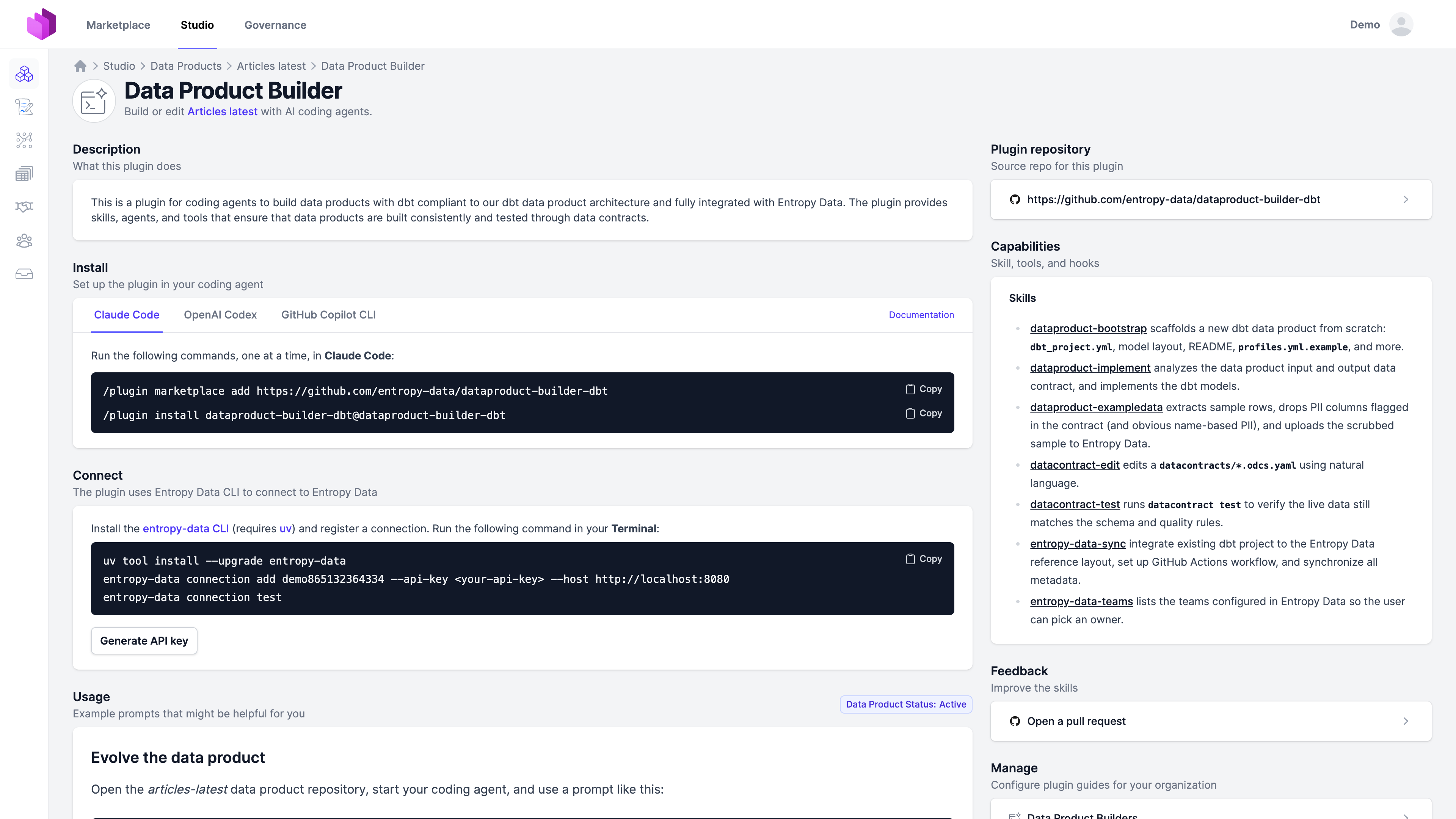Open the dataproduct-bootstrap skill link
Screen dimensions: 1456x819
[x=1089, y=328]
